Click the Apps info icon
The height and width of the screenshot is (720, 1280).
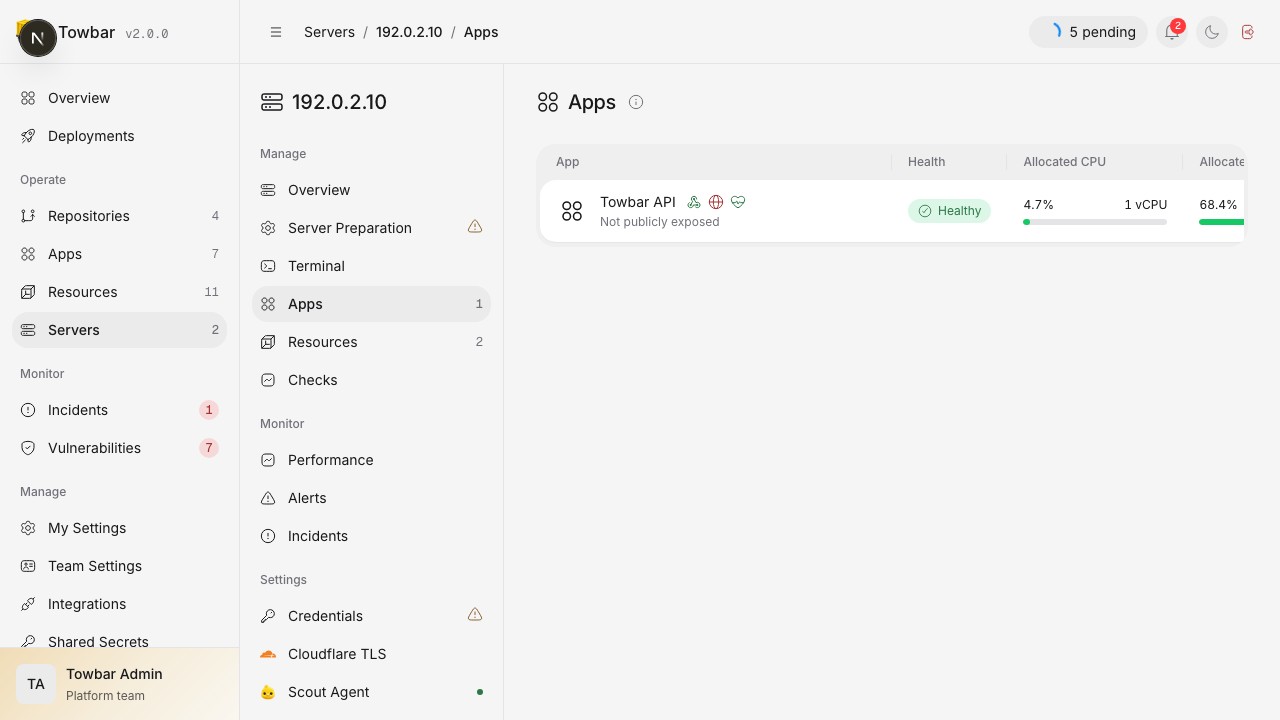636,102
